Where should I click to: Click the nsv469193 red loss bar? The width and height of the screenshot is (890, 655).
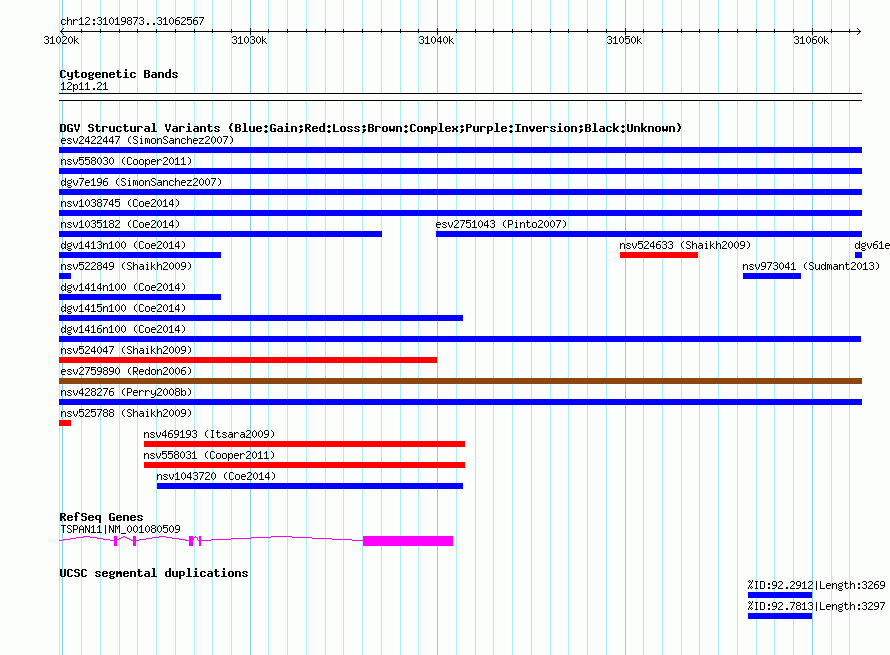pos(304,444)
